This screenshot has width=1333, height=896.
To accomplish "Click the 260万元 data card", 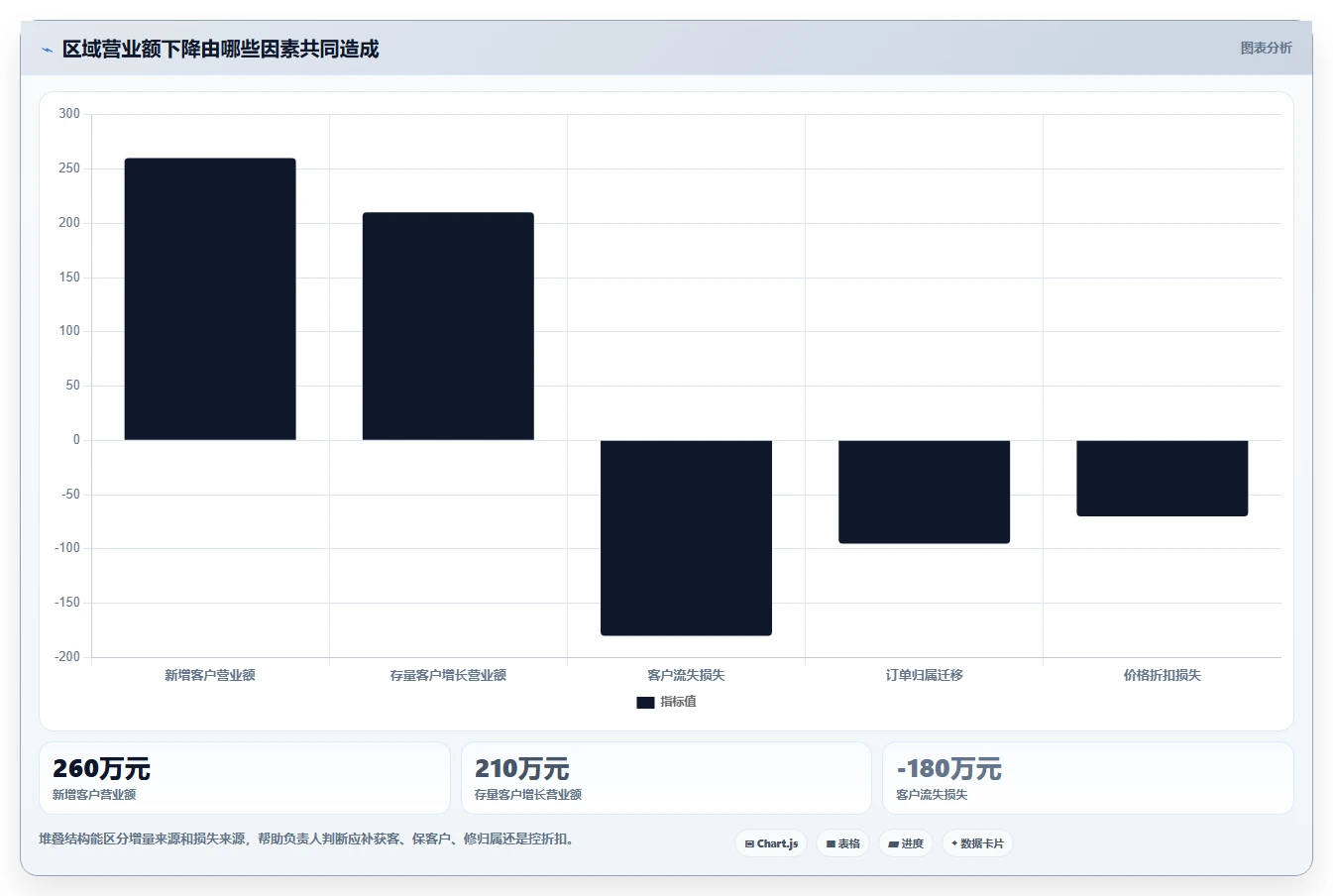I will click(244, 778).
